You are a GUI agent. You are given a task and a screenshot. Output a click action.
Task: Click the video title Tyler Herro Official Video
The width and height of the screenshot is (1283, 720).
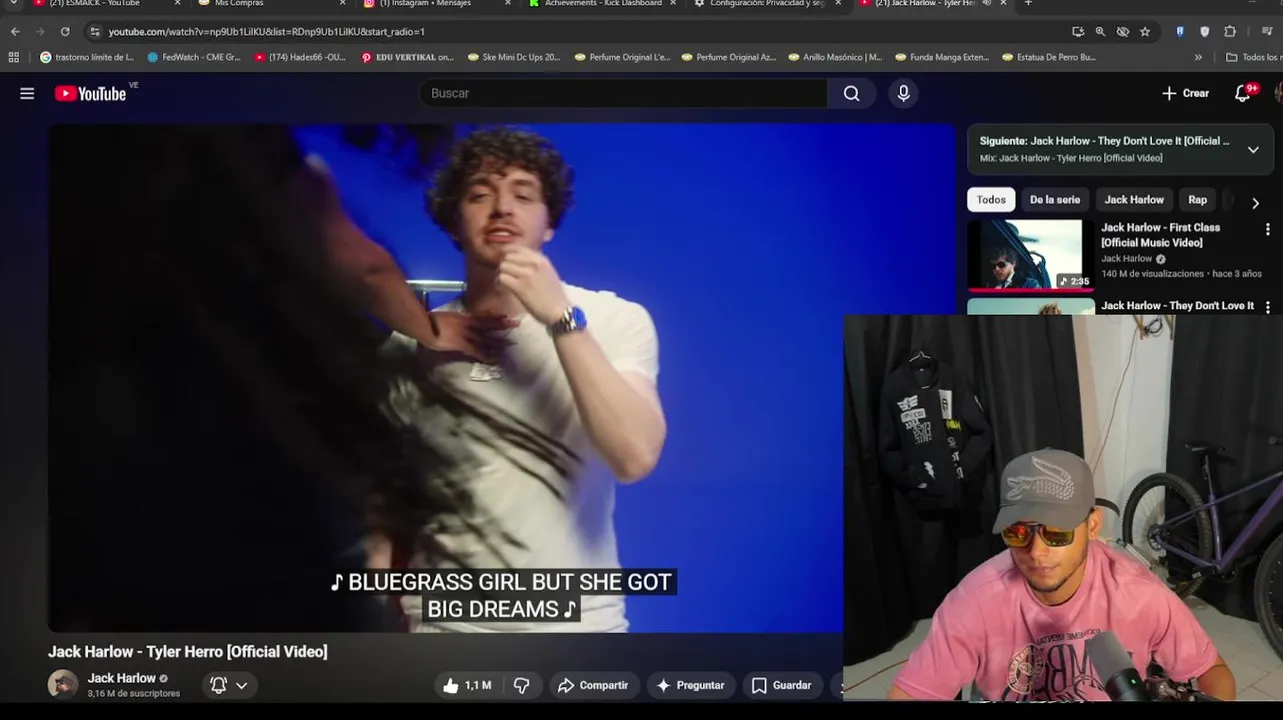tap(188, 651)
